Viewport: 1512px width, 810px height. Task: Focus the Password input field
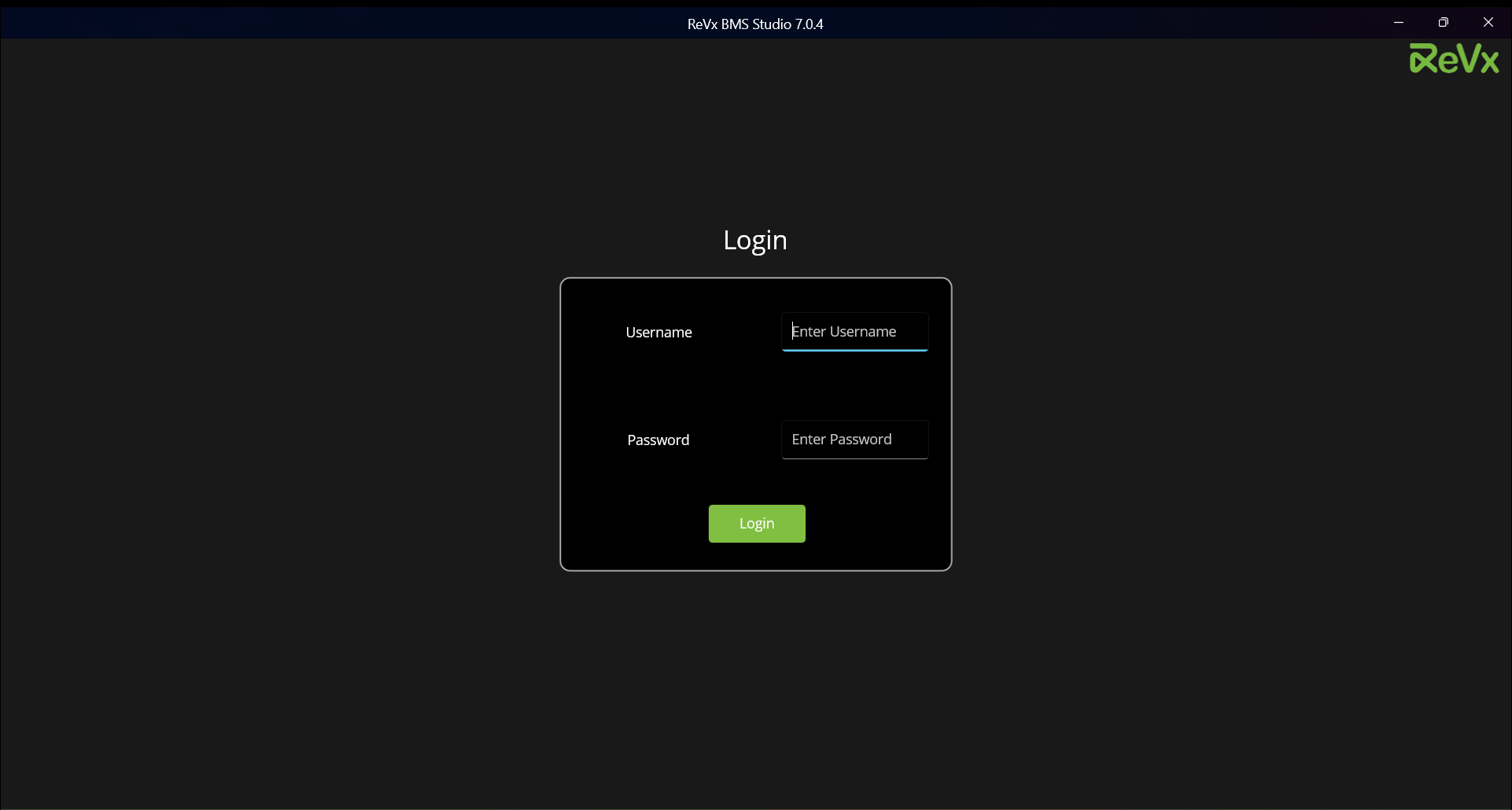[854, 440]
